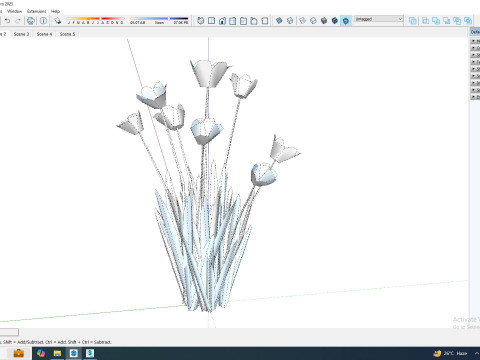The width and height of the screenshot is (480, 360).
Task: Toggle the Back Edges style icon
Action: pyautogui.click(x=290, y=21)
